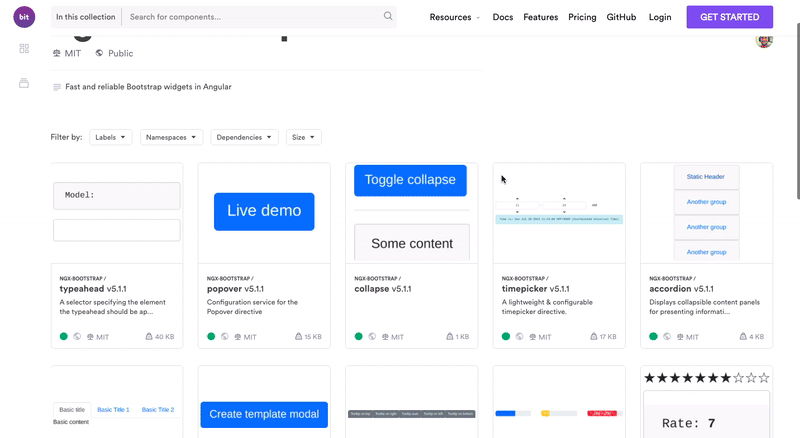Click the user avatar at top right
Image resolution: width=800 pixels, height=438 pixels.
tap(764, 41)
